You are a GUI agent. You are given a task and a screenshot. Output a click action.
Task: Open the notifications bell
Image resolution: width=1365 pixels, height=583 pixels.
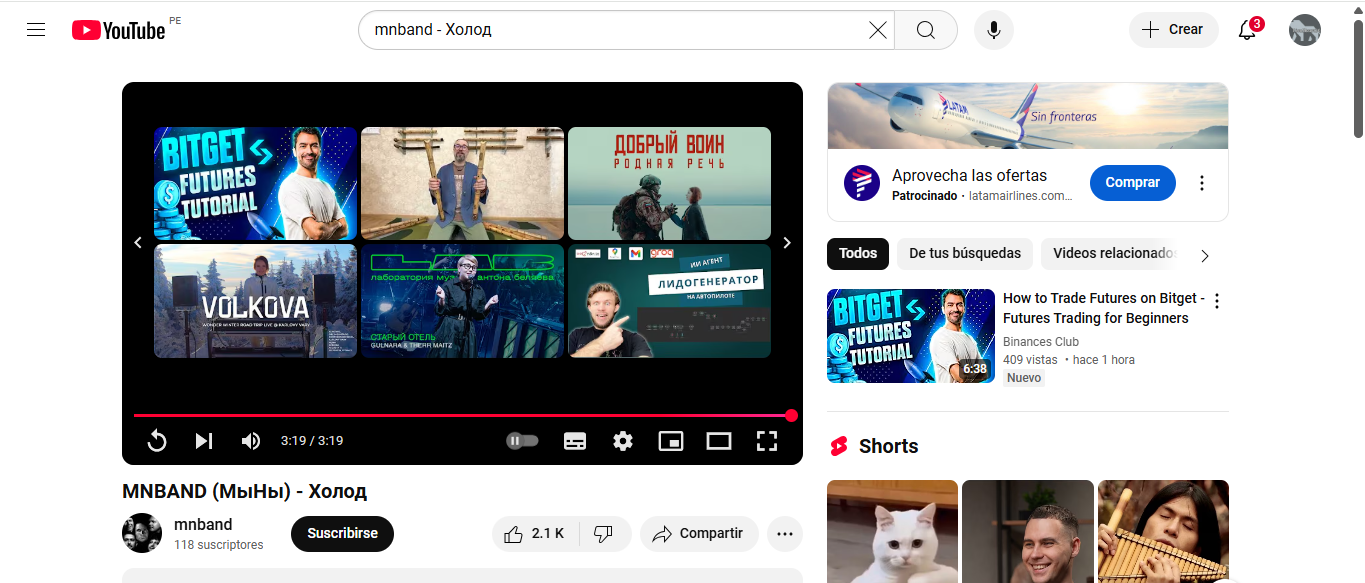1248,30
